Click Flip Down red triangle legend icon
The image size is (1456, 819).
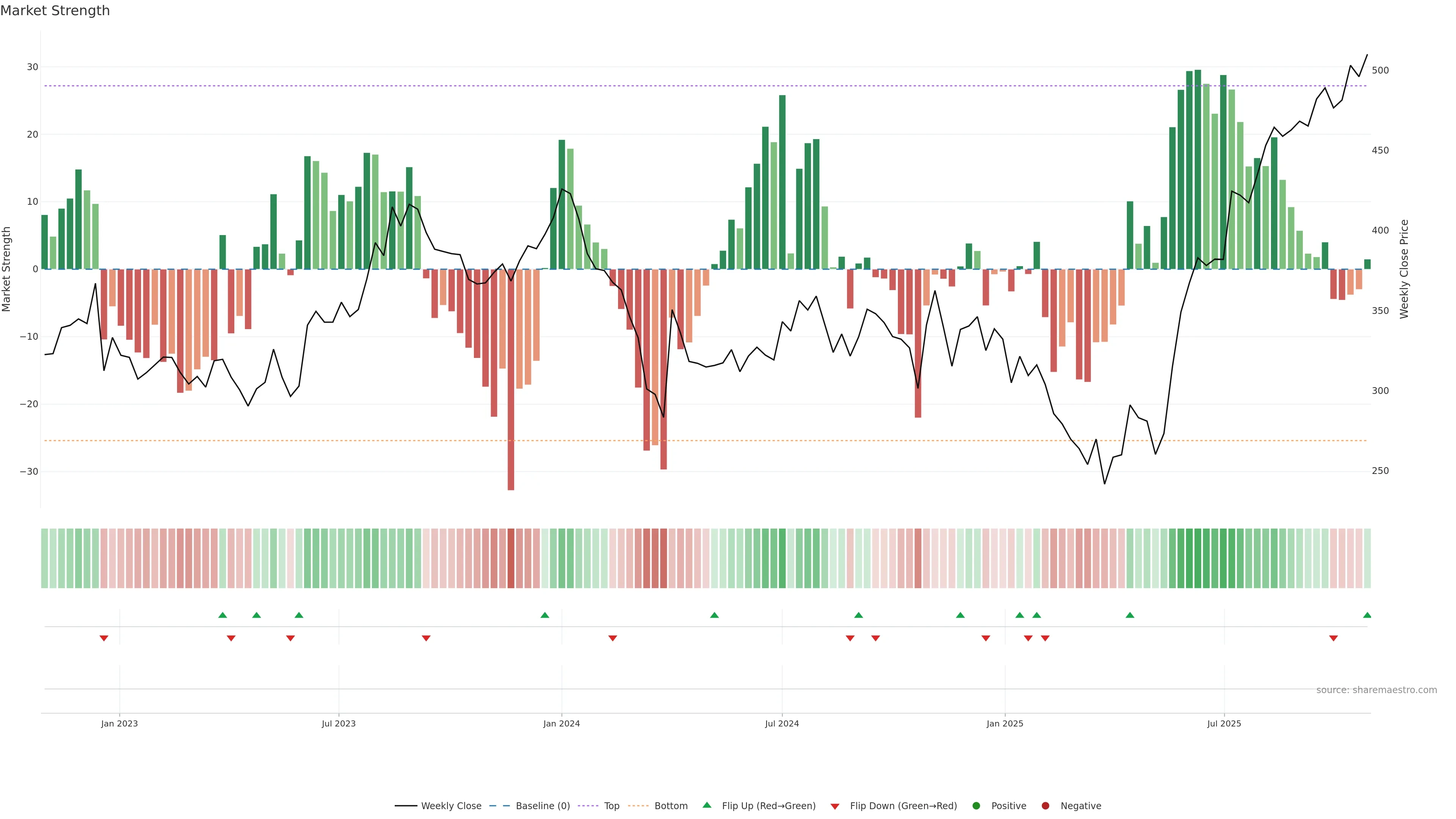point(835,806)
